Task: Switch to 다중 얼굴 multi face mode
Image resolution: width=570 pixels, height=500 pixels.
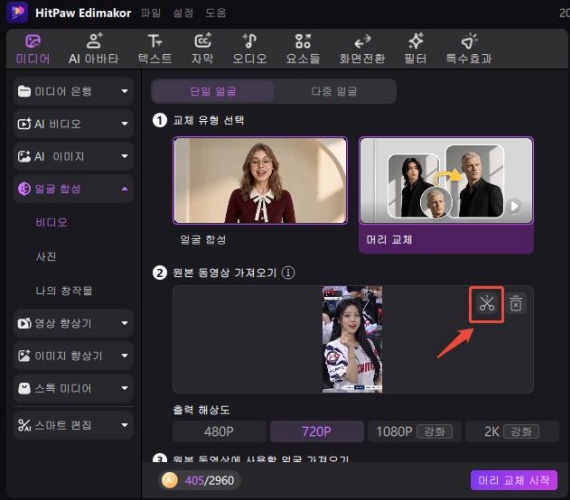Action: [334, 91]
